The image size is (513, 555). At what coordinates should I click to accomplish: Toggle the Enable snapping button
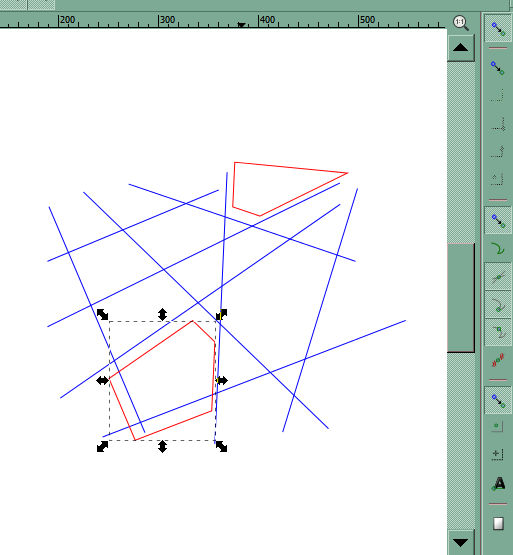coord(498,29)
